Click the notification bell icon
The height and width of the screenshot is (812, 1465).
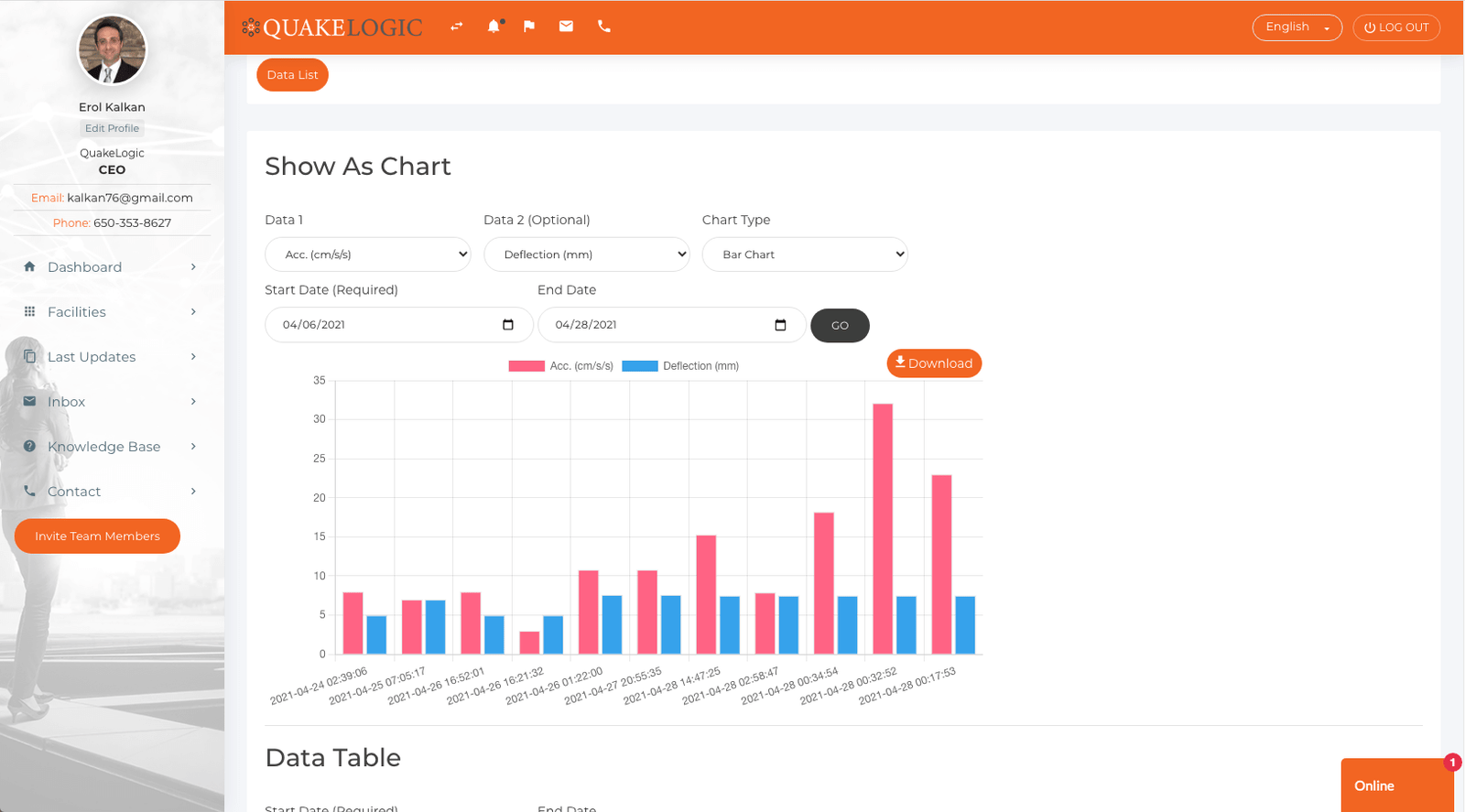[494, 27]
